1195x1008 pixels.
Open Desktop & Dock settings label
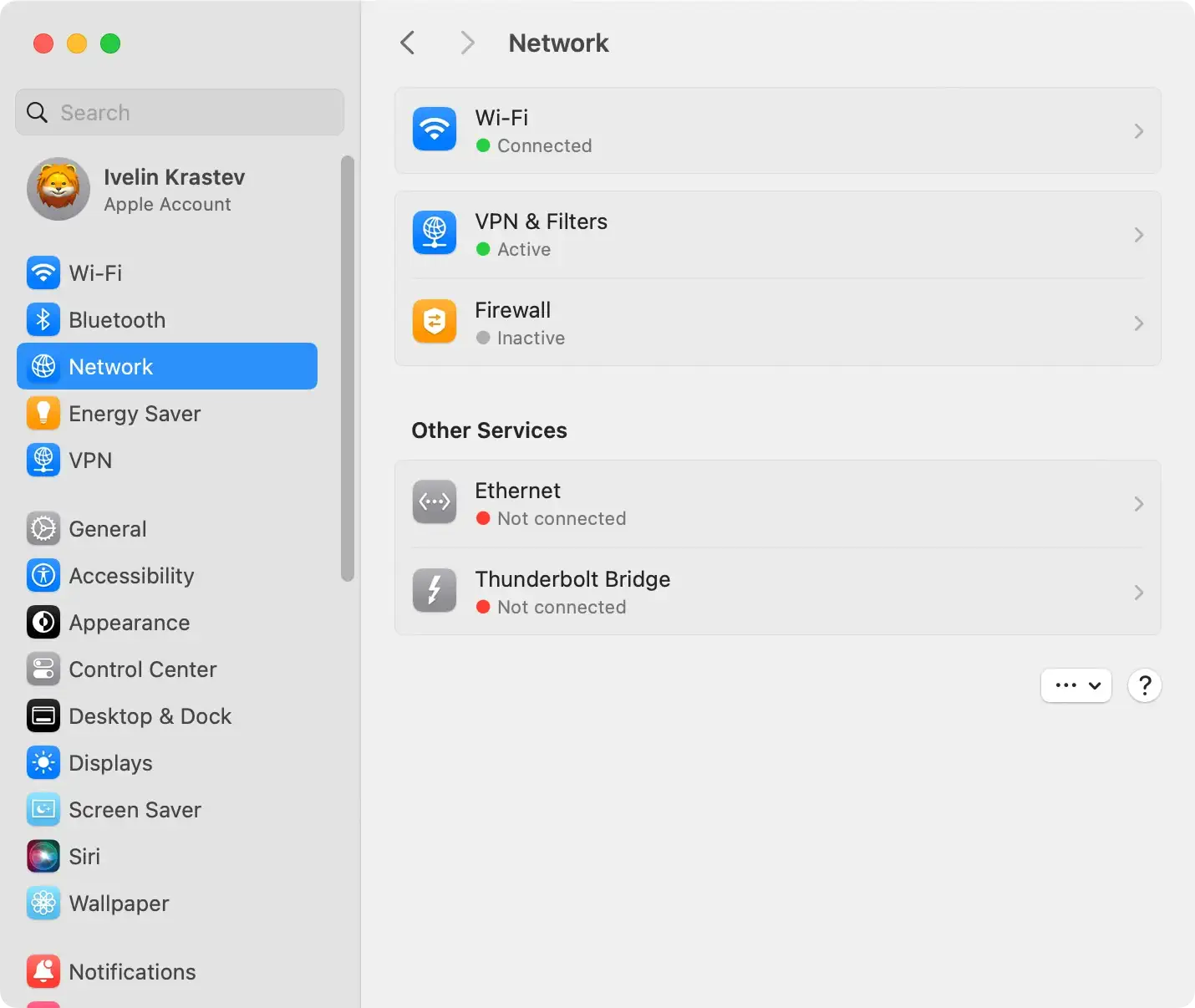point(150,716)
